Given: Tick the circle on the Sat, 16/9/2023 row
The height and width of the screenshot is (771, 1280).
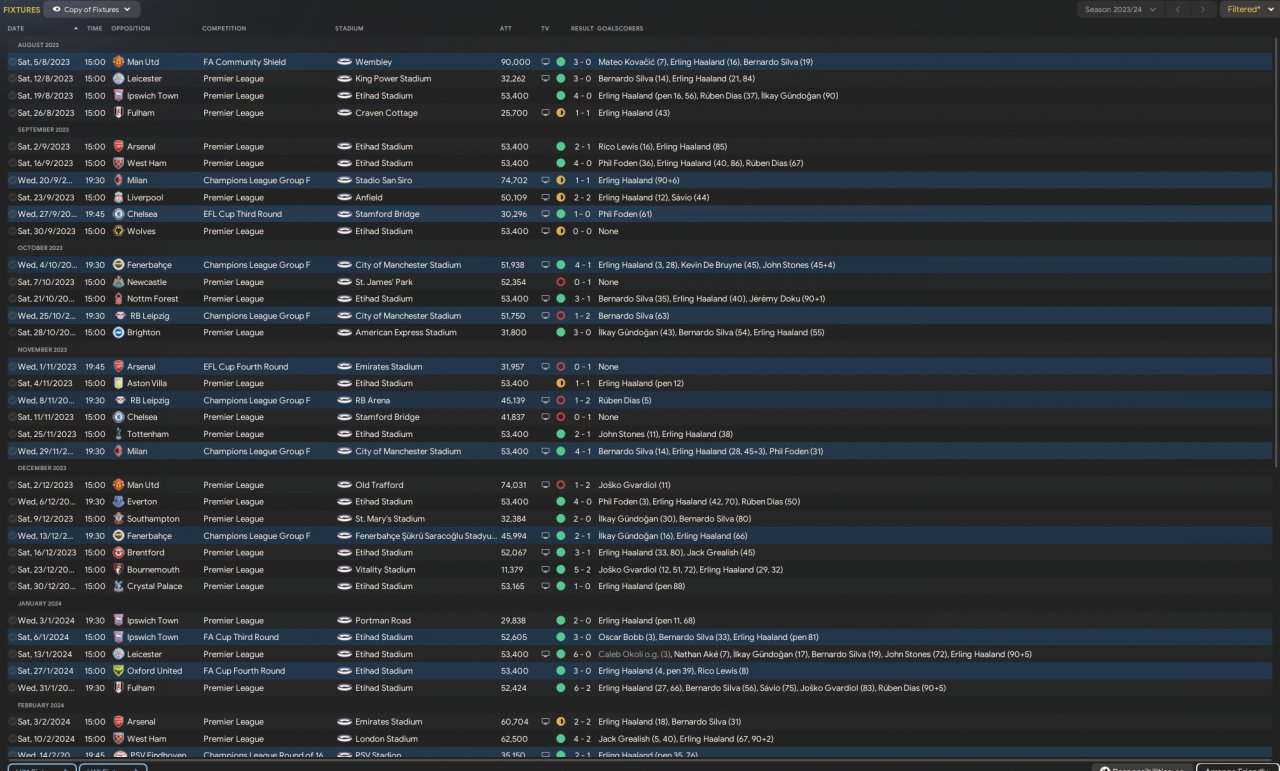Looking at the screenshot, I should pos(12,164).
